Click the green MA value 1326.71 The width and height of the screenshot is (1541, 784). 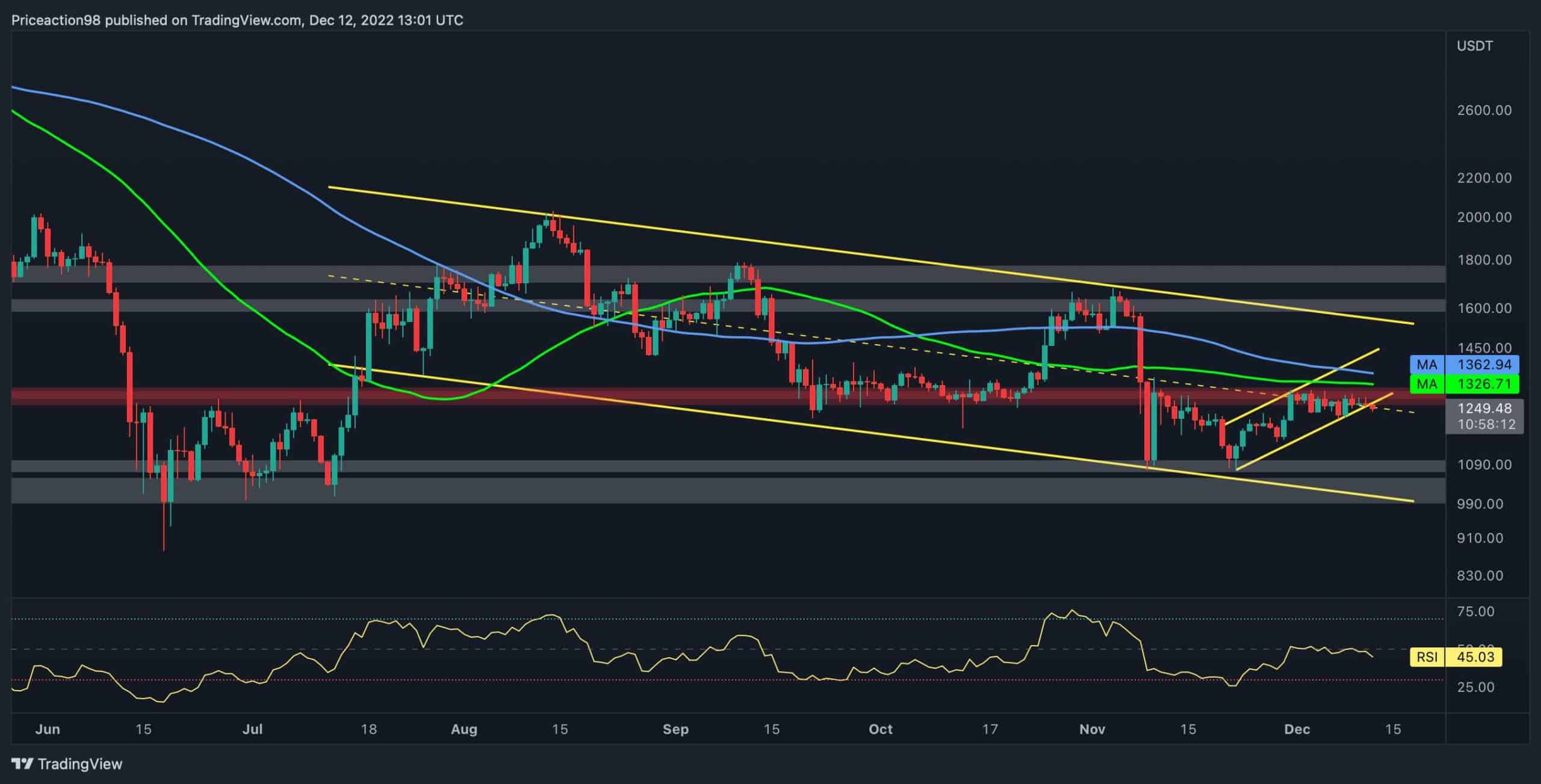tap(1483, 384)
